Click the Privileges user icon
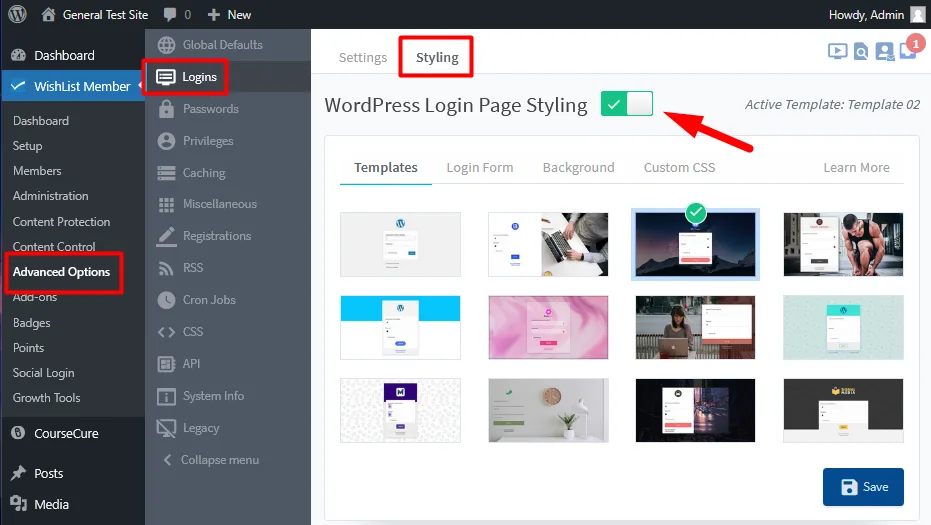The image size is (931, 525). pos(166,141)
